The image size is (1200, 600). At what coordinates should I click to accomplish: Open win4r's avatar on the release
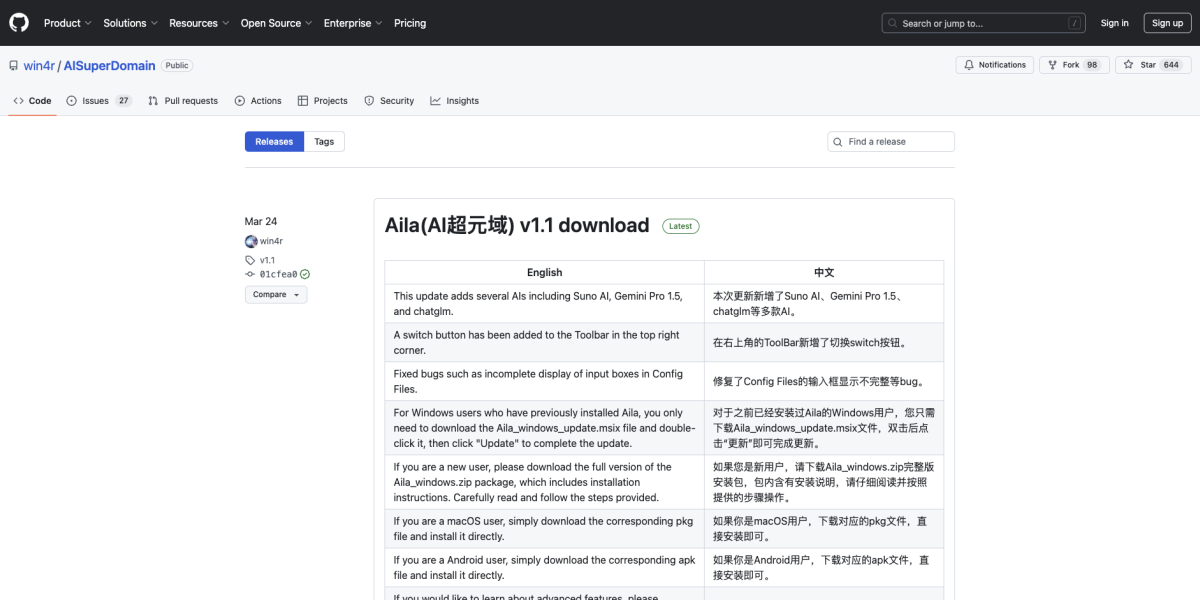pyautogui.click(x=250, y=241)
